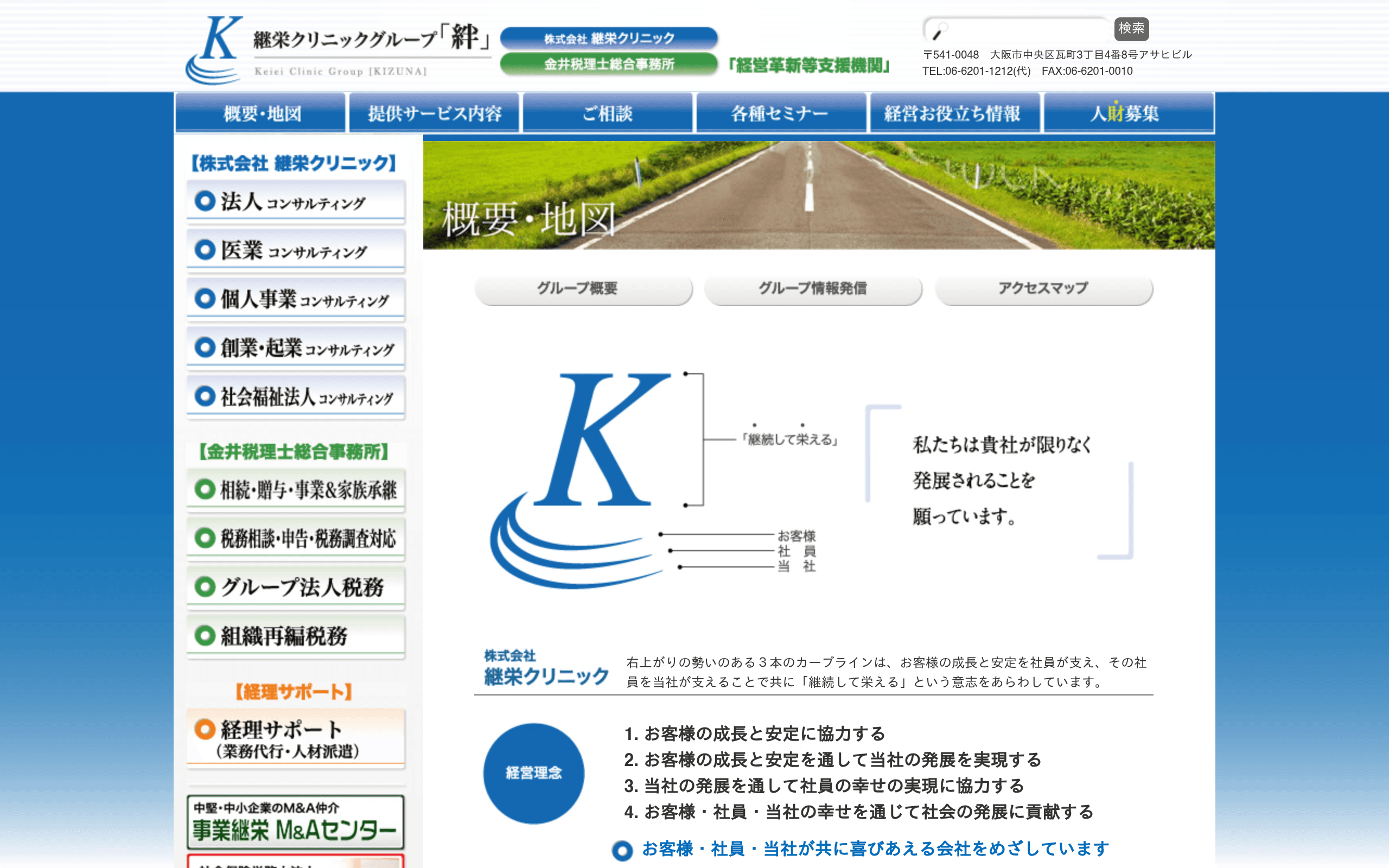Click the 株式会社 継栄クリニック blue heading label
Image resolution: width=1389 pixels, height=868 pixels.
[546, 668]
